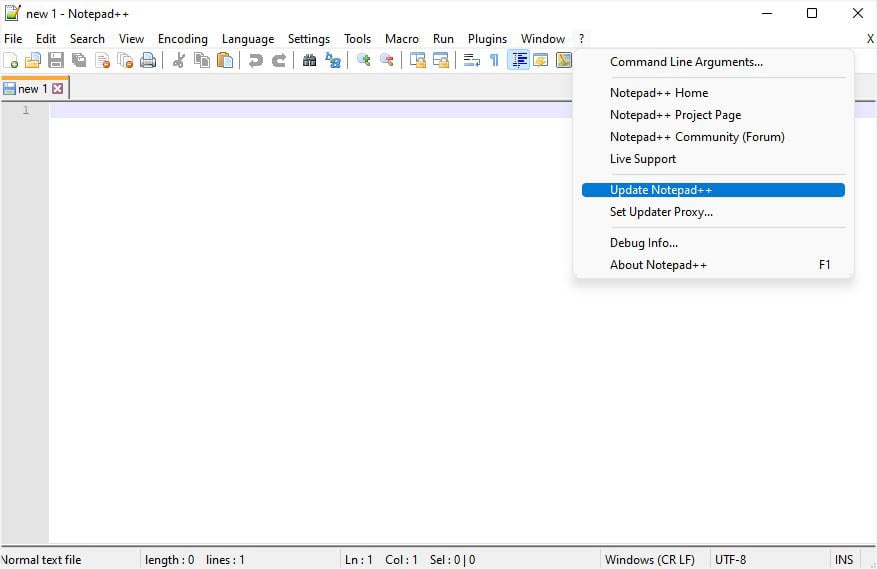This screenshot has width=877, height=569.
Task: Open the File menu
Action: (x=13, y=39)
